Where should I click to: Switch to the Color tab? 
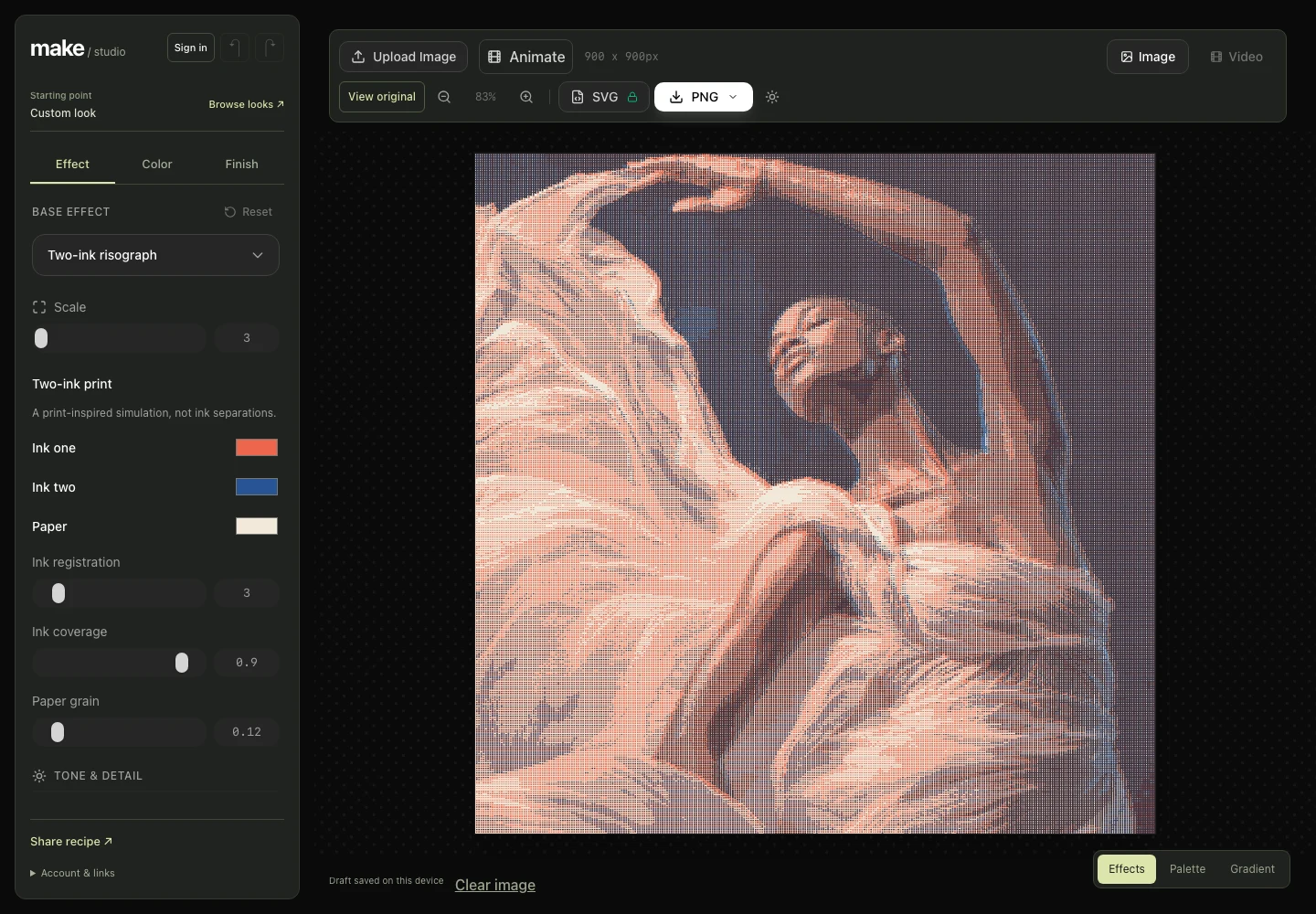[157, 165]
